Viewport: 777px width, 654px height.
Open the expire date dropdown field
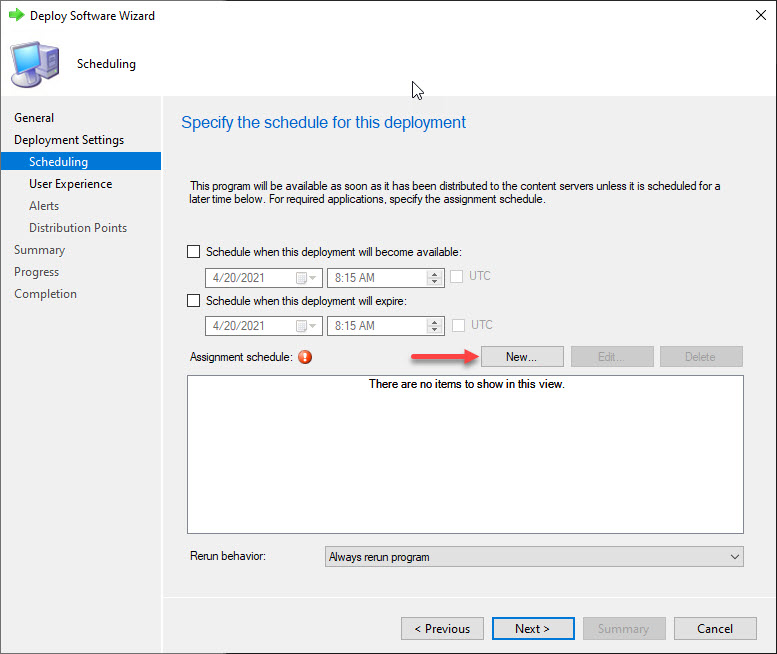point(264,326)
